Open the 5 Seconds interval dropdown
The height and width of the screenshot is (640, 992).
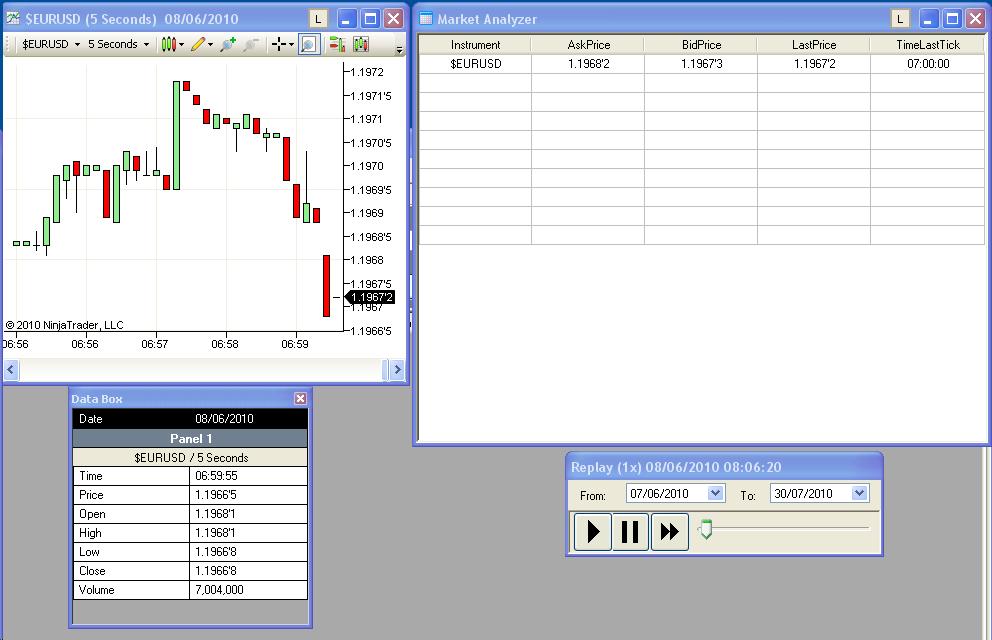coord(118,44)
